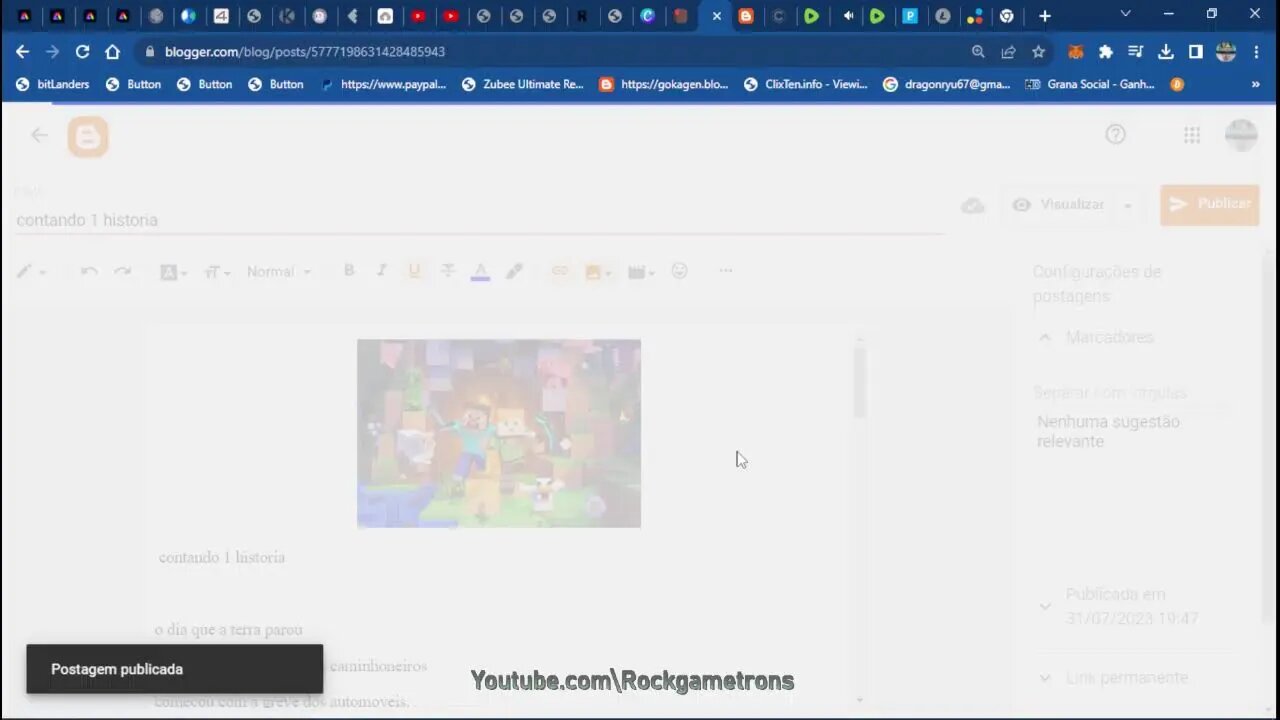Image resolution: width=1280 pixels, height=720 pixels.
Task: Click the post title field
Action: pyautogui.click(x=480, y=220)
